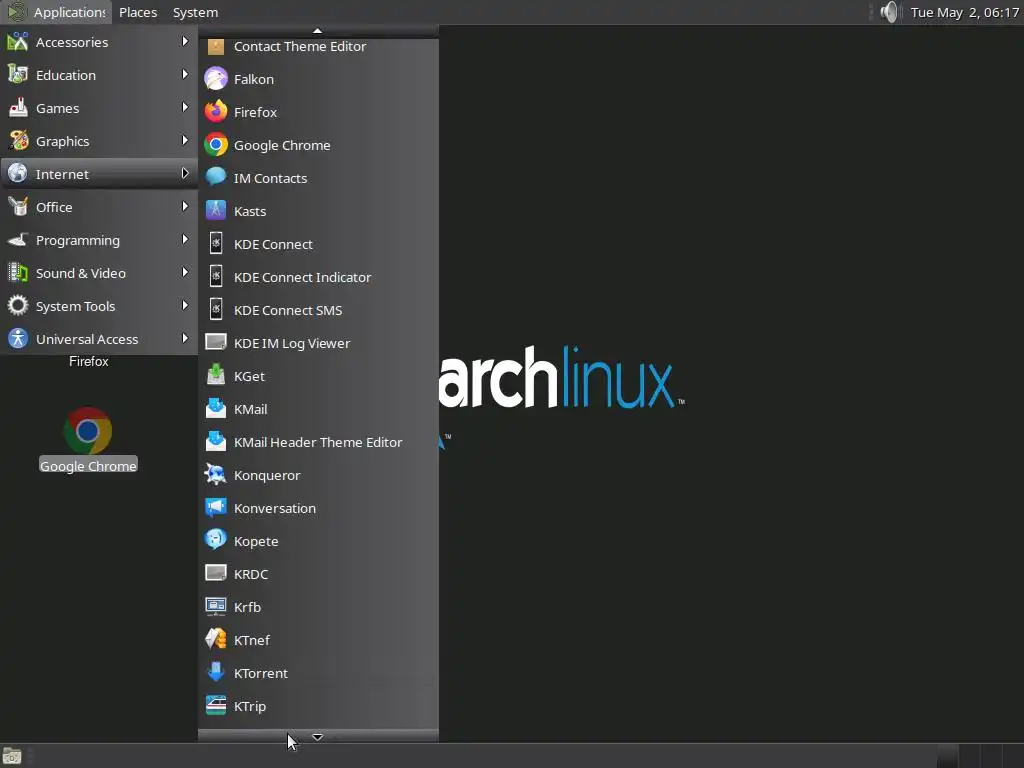Open the System menu
This screenshot has width=1024, height=768.
[195, 12]
